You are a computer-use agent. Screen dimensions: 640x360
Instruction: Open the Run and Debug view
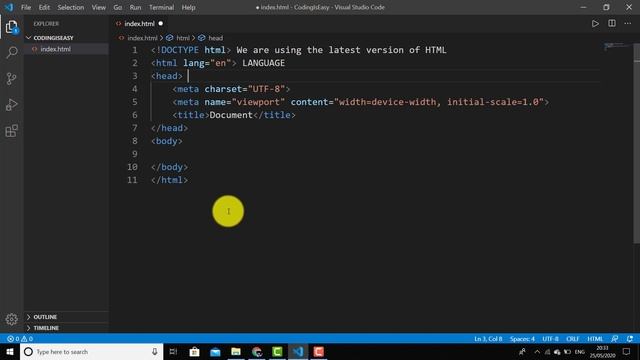(11, 105)
